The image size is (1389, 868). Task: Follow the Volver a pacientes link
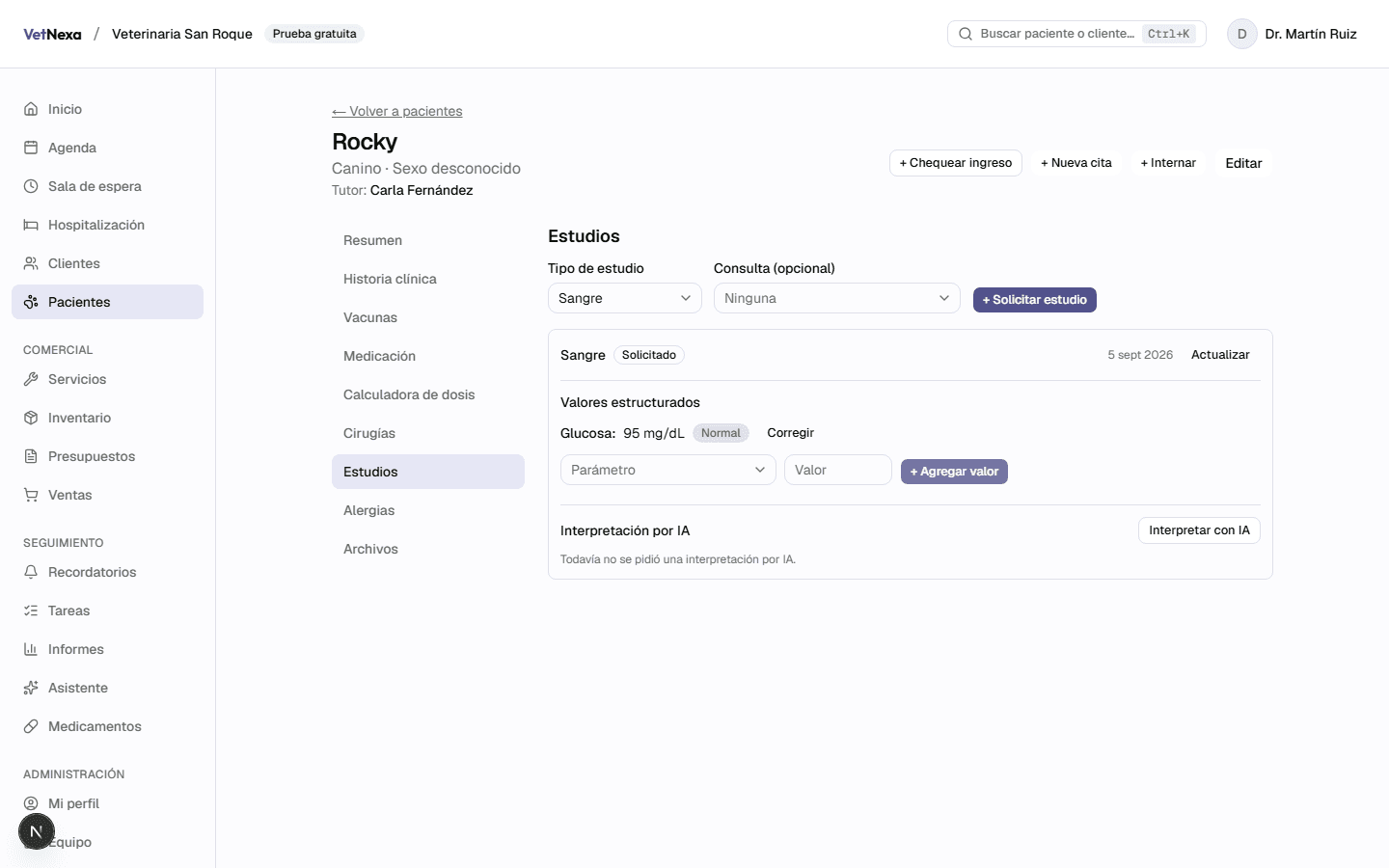397,111
